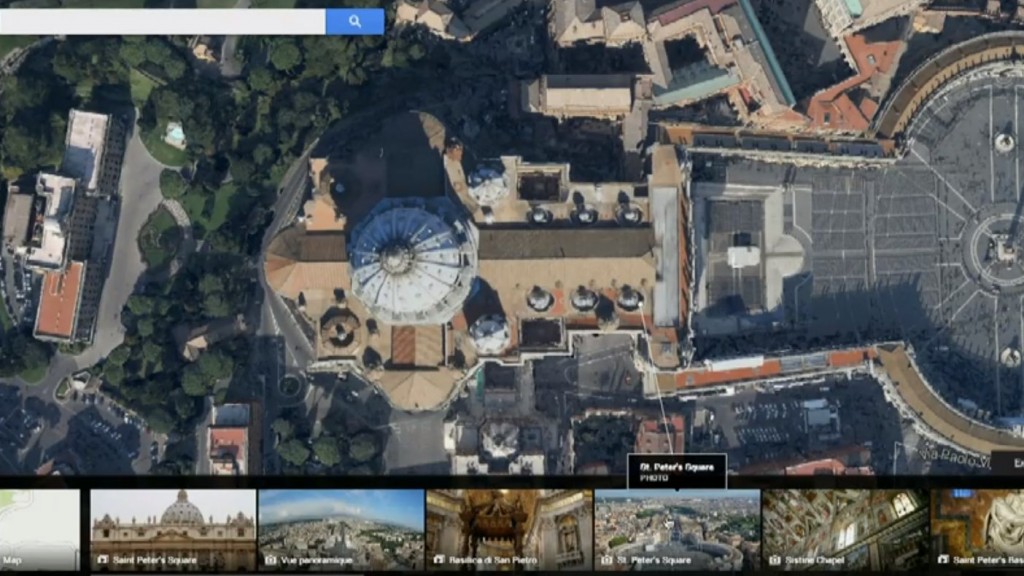Click camera icon beside Basilica di San Pietro
Viewport: 1024px width, 576px height.
pyautogui.click(x=438, y=560)
